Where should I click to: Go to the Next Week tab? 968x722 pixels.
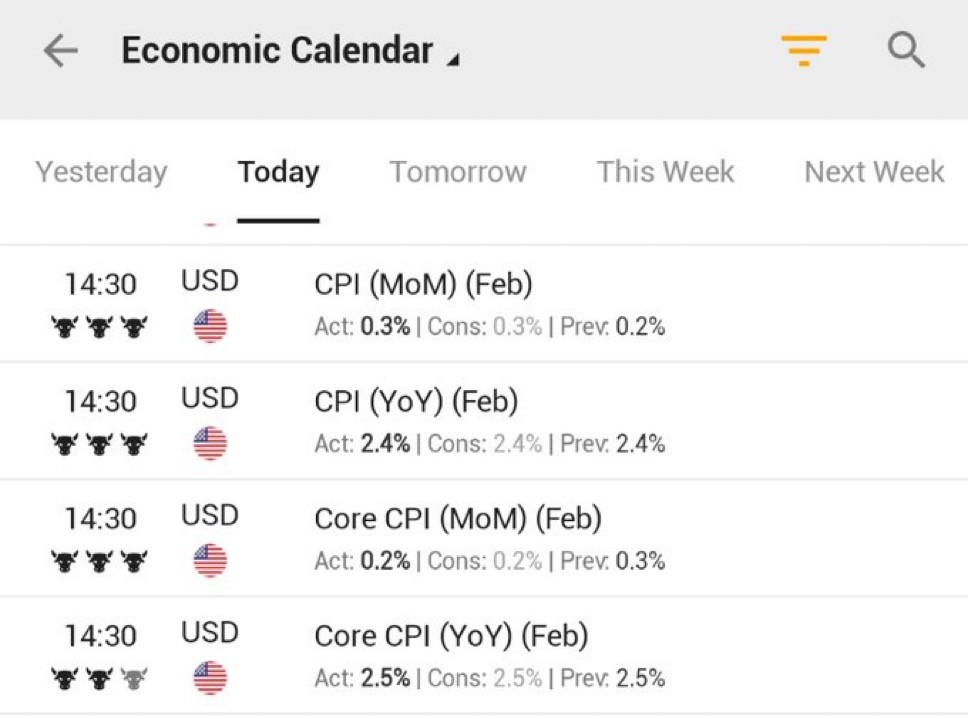coord(874,172)
